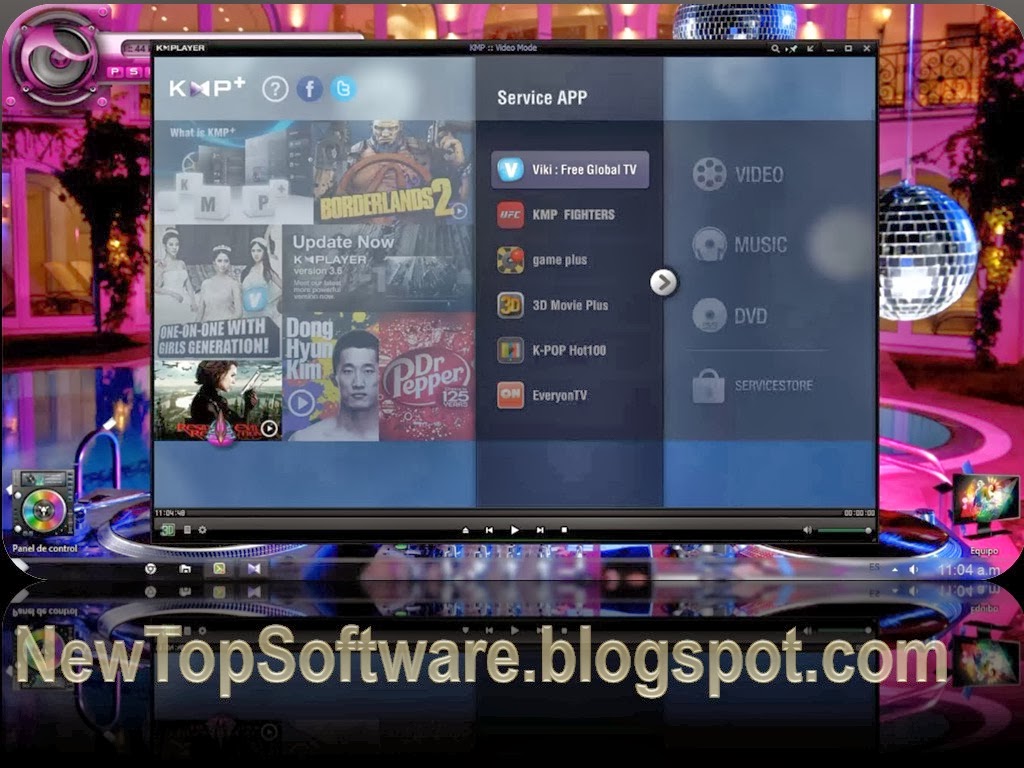Click the playback seek bar
This screenshot has width=1024, height=768.
pyautogui.click(x=514, y=514)
